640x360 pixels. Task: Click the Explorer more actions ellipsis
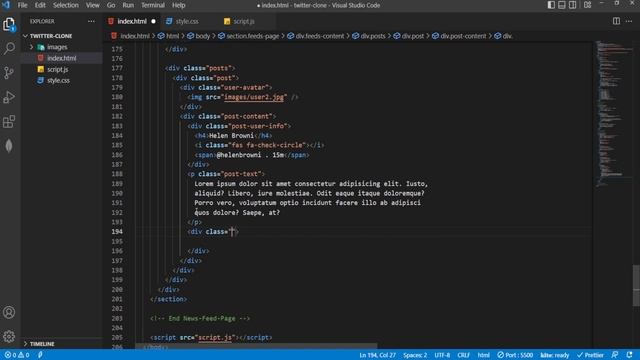click(x=91, y=21)
